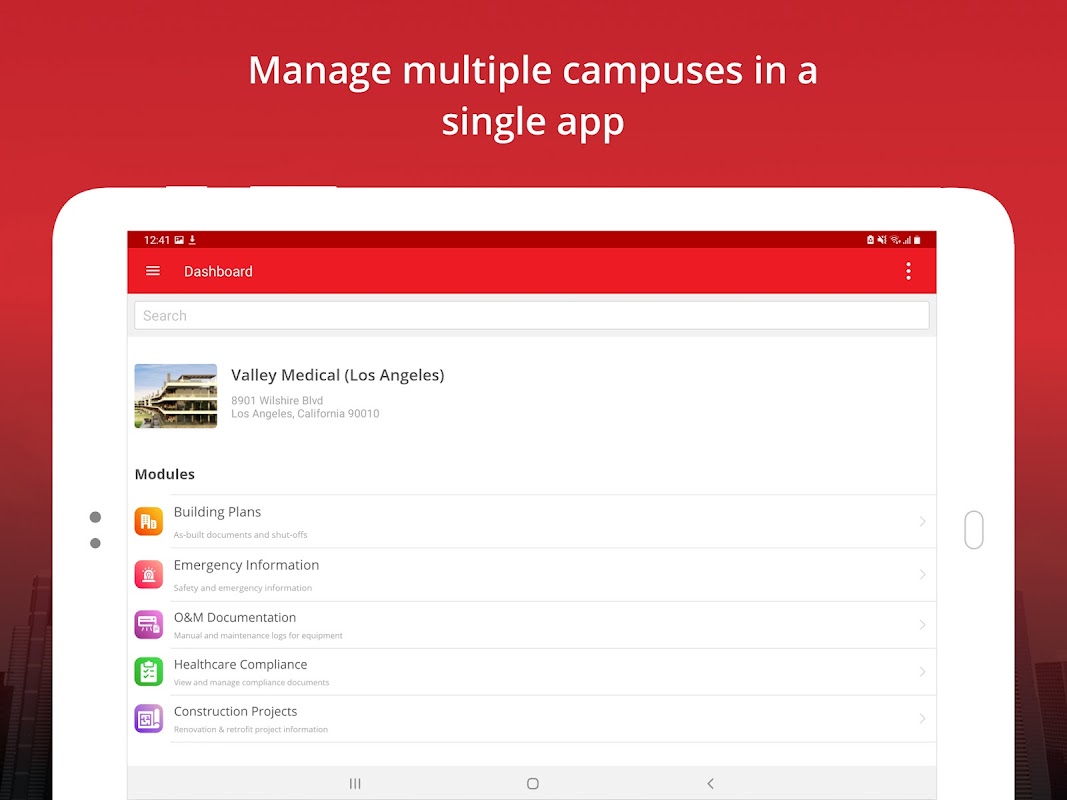Click the status bar download icon
This screenshot has width=1067, height=800.
(x=193, y=239)
